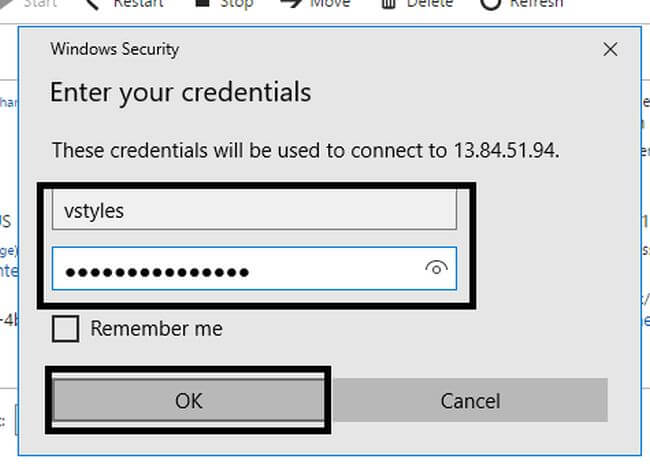Click the Restart arrow icon in toolbar
The image size is (650, 467).
point(92,4)
